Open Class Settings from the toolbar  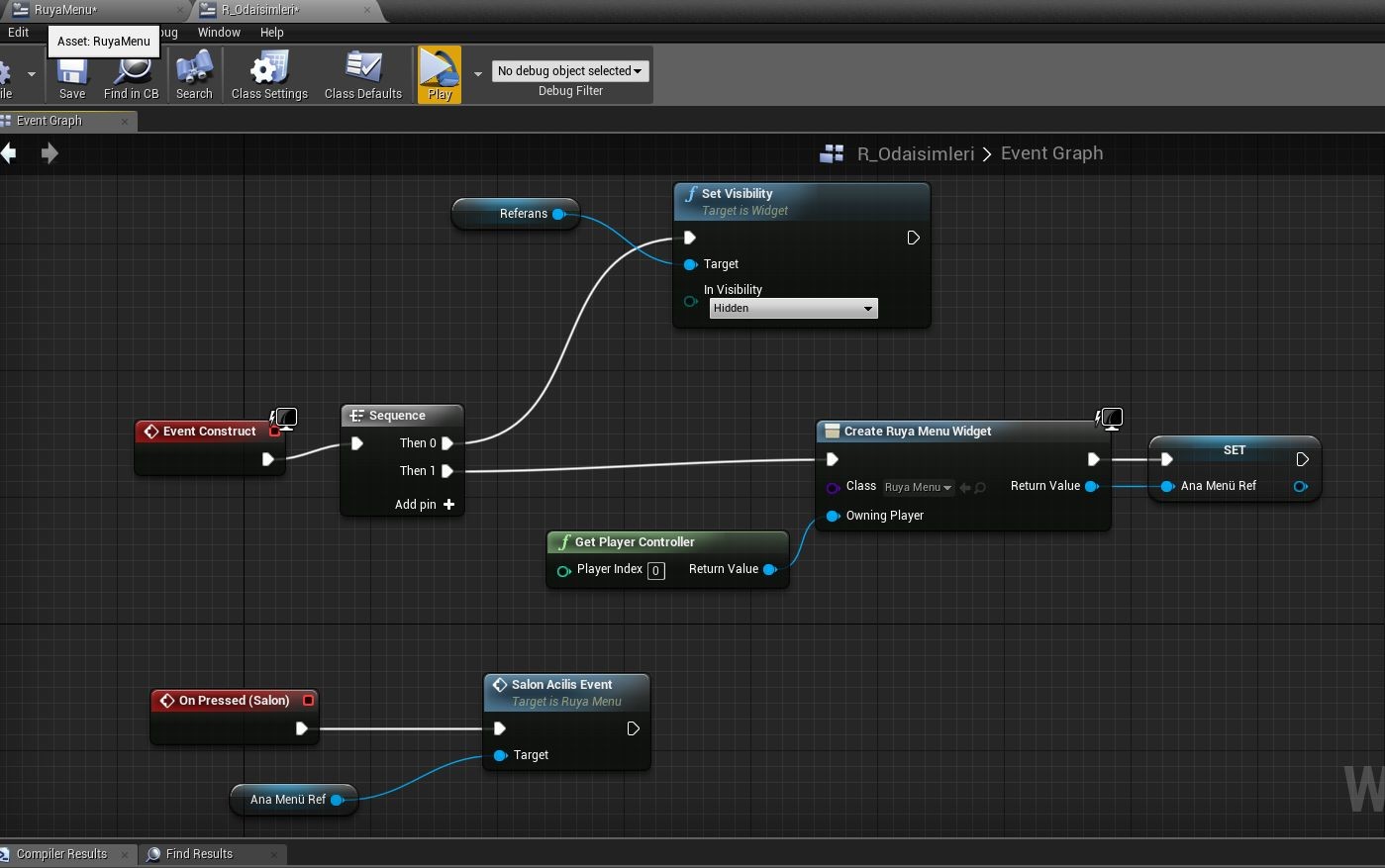[269, 75]
